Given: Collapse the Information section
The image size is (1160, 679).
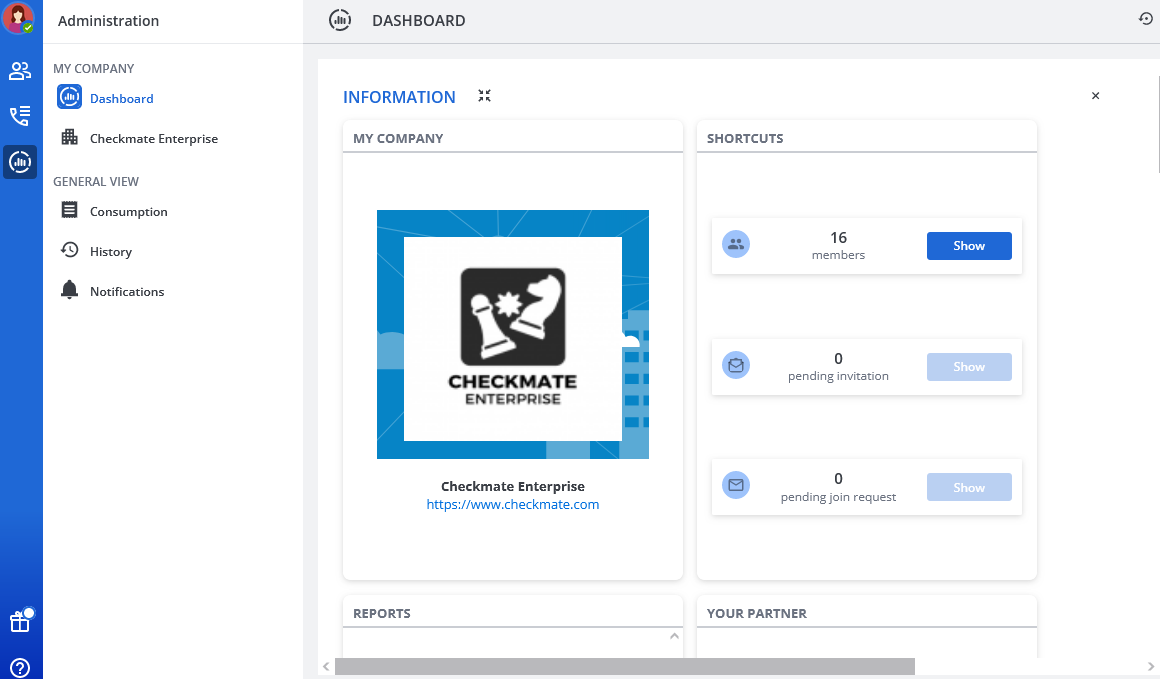Looking at the screenshot, I should point(484,96).
